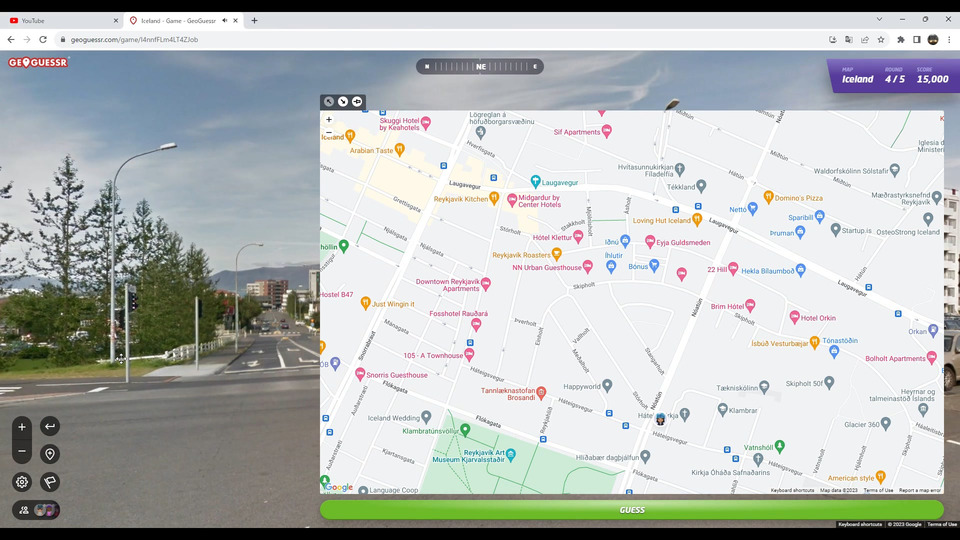Click Reykjavik Art Museum Kjarvalsstaðir marker
Viewport: 960px width, 540px height.
click(511, 454)
